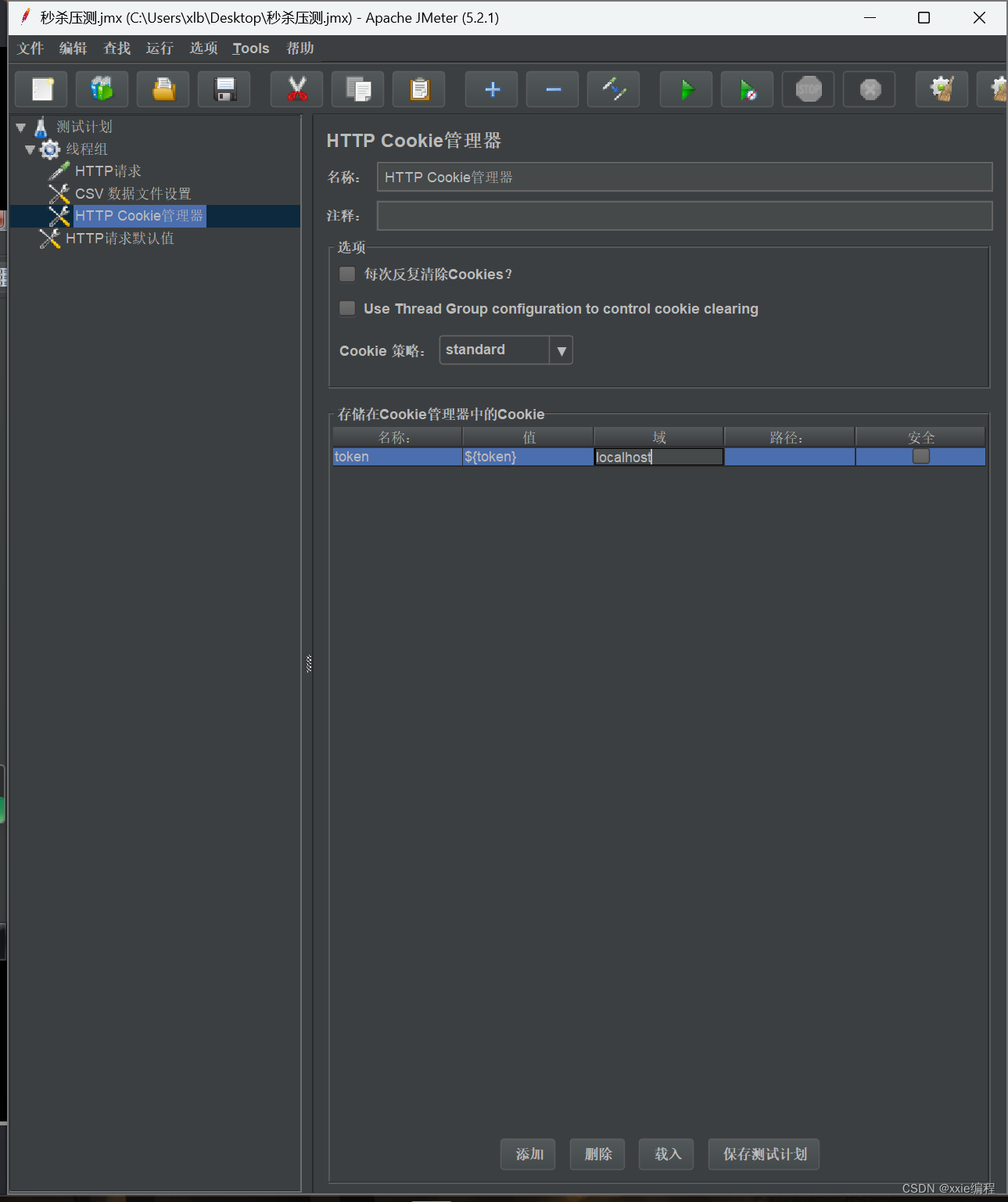This screenshot has height=1202, width=1008.
Task: Click the 添加 button
Action: pyautogui.click(x=529, y=1154)
